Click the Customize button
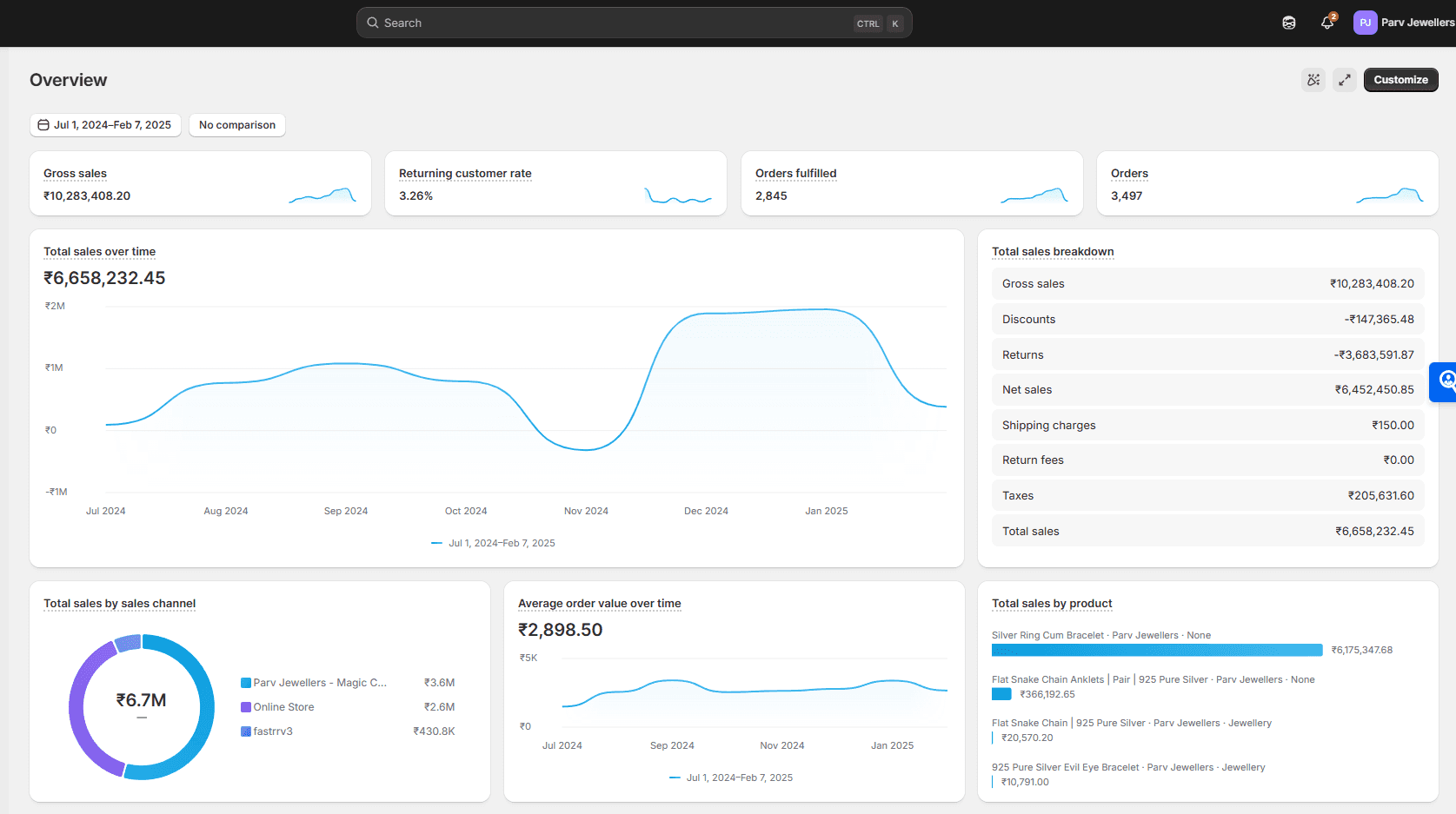This screenshot has width=1456, height=814. pyautogui.click(x=1400, y=80)
